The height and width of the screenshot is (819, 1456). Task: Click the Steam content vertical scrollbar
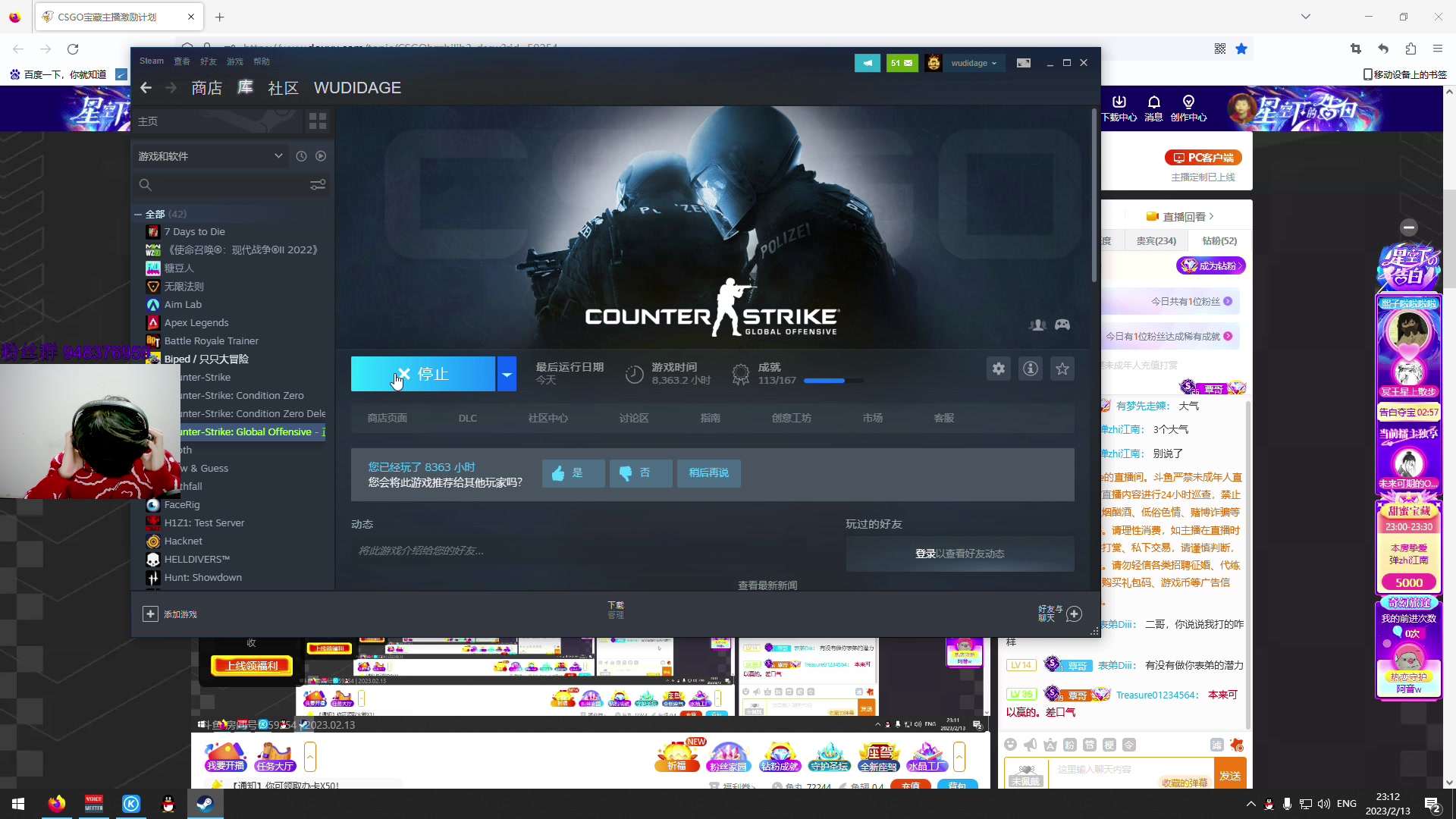click(x=1094, y=196)
